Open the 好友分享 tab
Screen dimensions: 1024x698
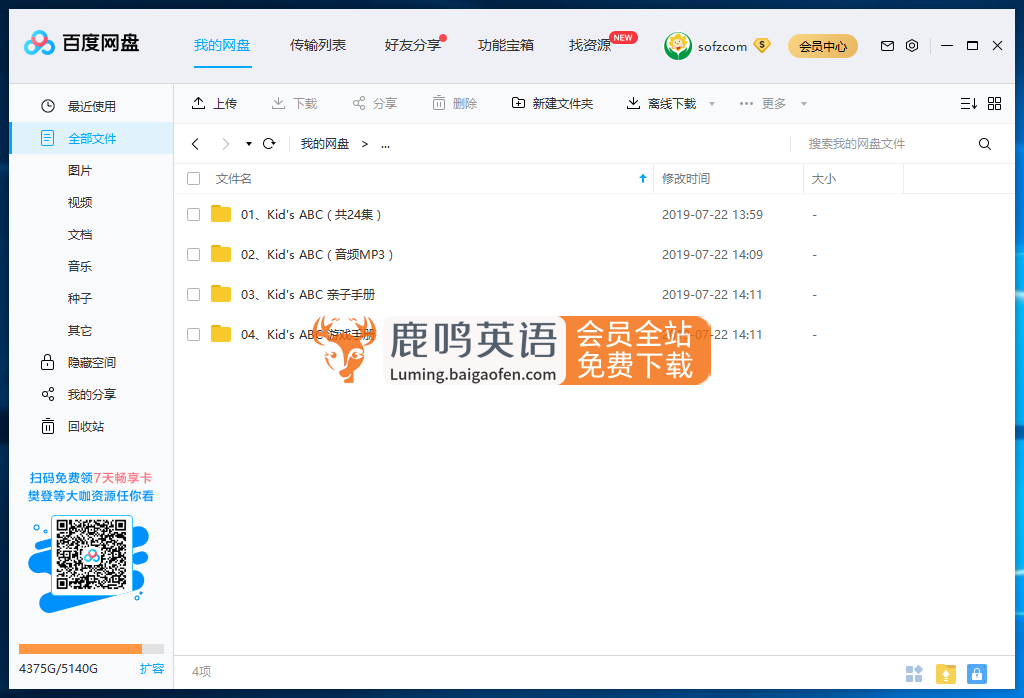[x=413, y=45]
